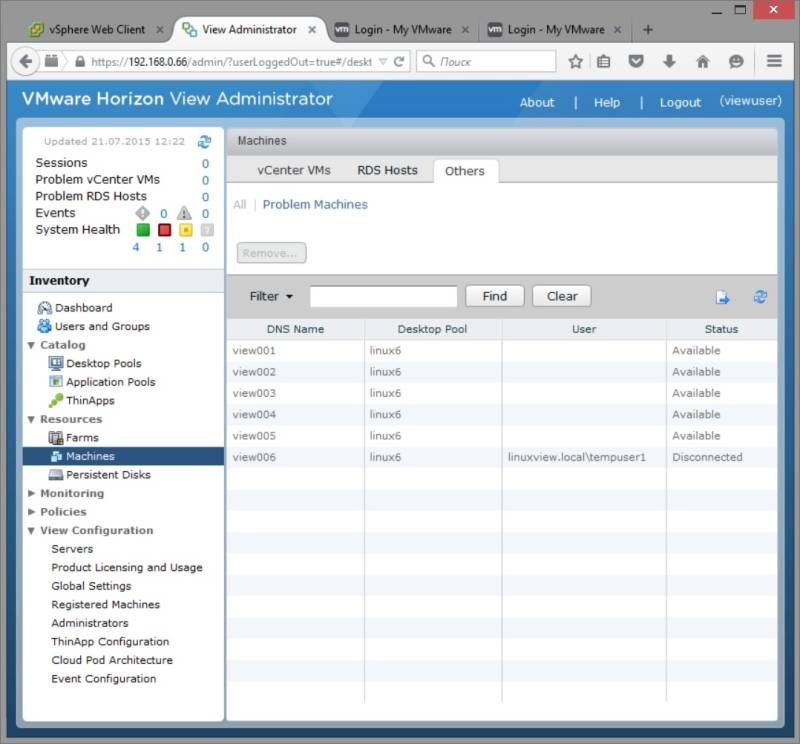Switch to the RDS Hosts tab

pyautogui.click(x=387, y=170)
